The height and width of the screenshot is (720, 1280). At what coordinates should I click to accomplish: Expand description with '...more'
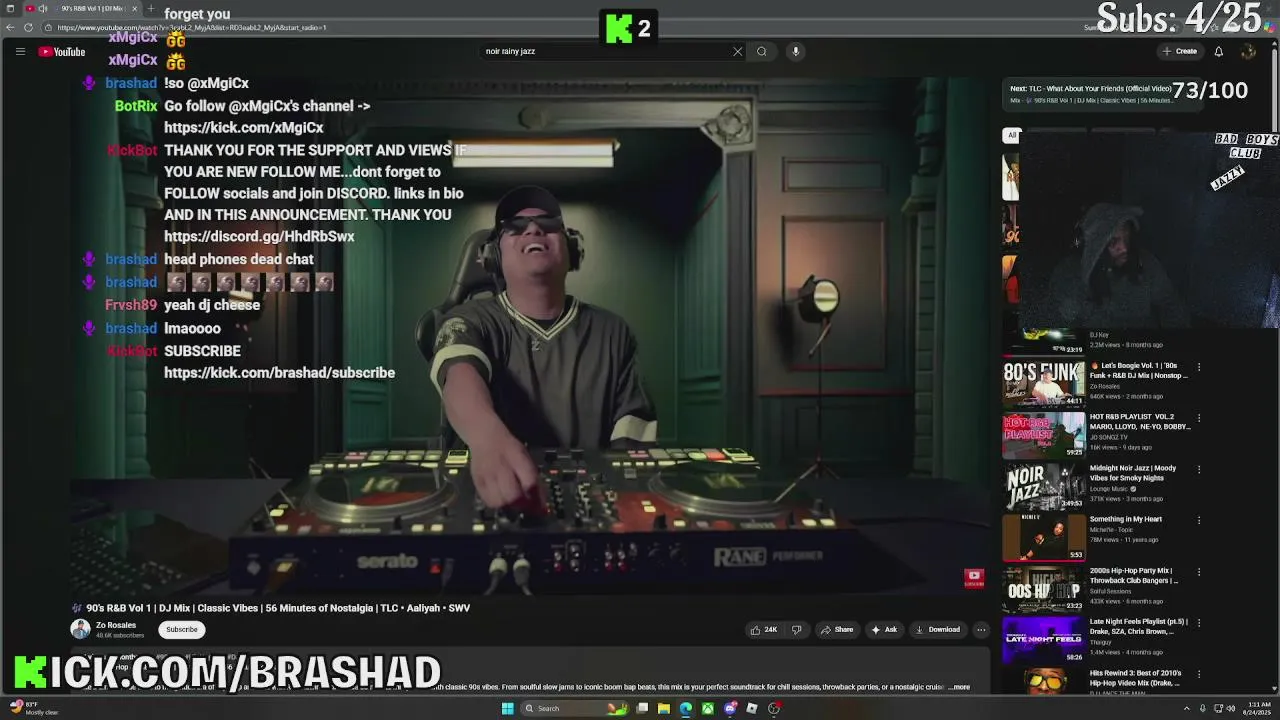pos(960,687)
